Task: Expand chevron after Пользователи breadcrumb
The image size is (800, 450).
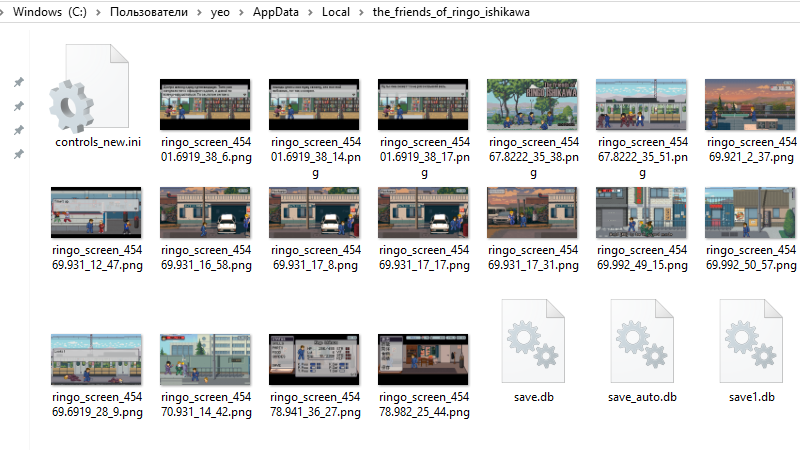Action: 199,12
